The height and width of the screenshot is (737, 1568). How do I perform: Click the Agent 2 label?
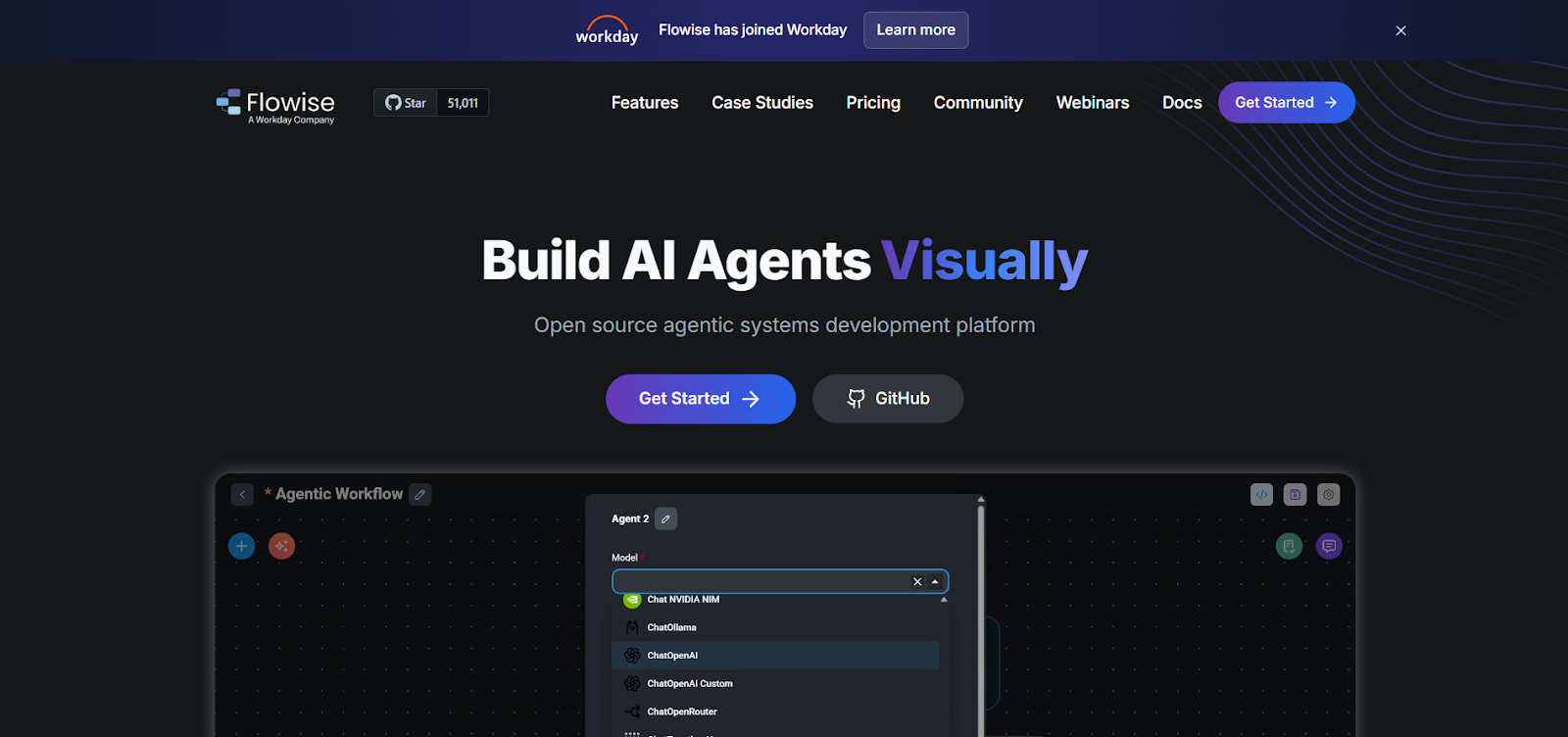click(630, 519)
